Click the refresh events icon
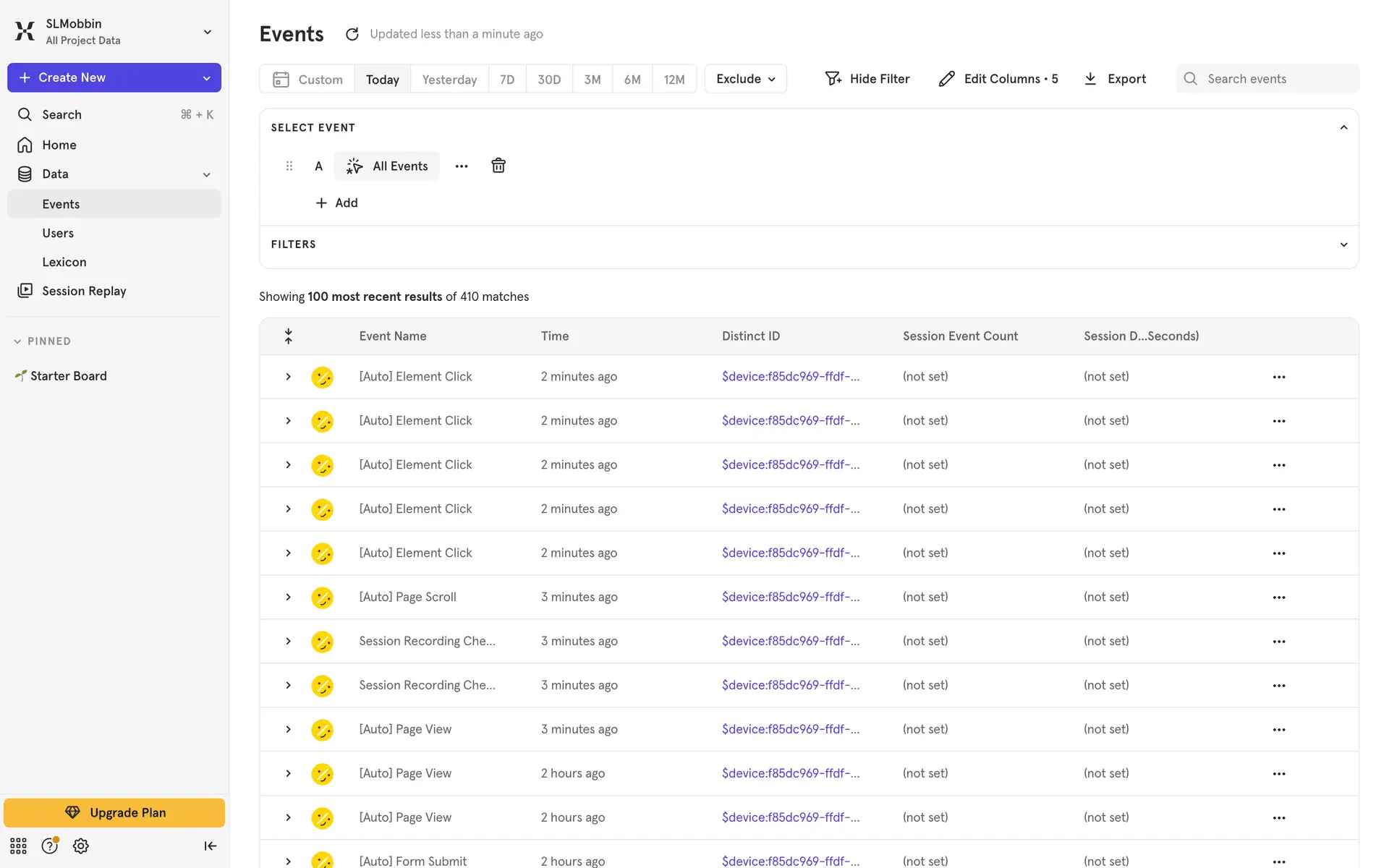The image size is (1389, 868). click(352, 34)
